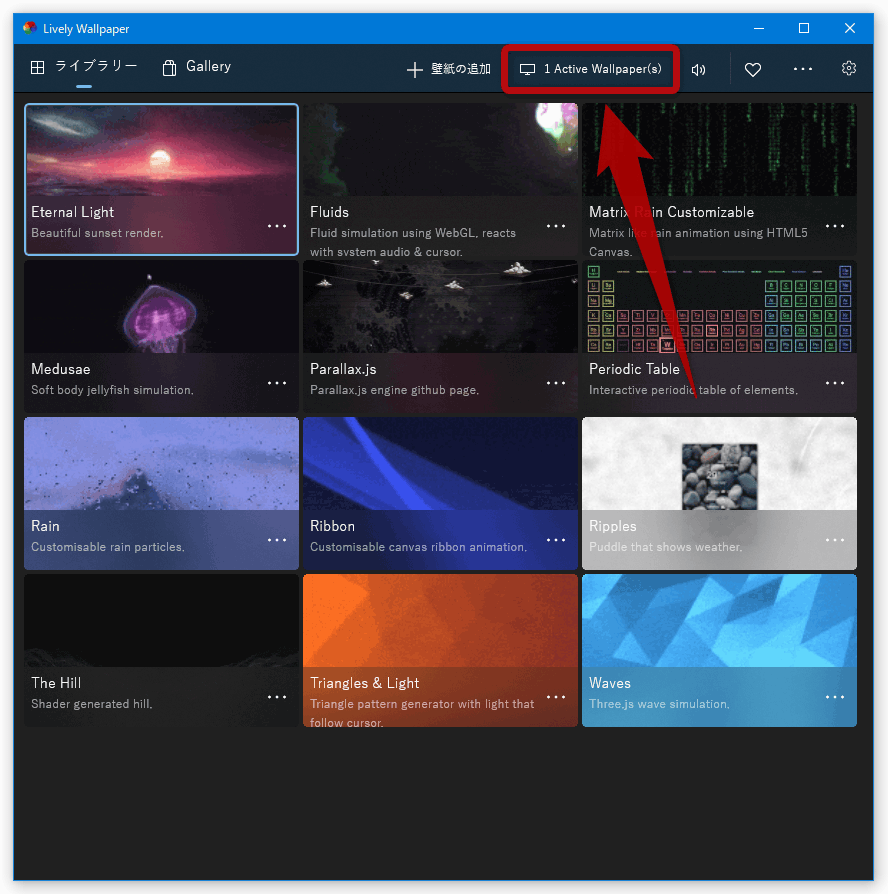Screen dimensions: 888x894
Task: Close the Lively Wallpaper window
Action: [850, 28]
